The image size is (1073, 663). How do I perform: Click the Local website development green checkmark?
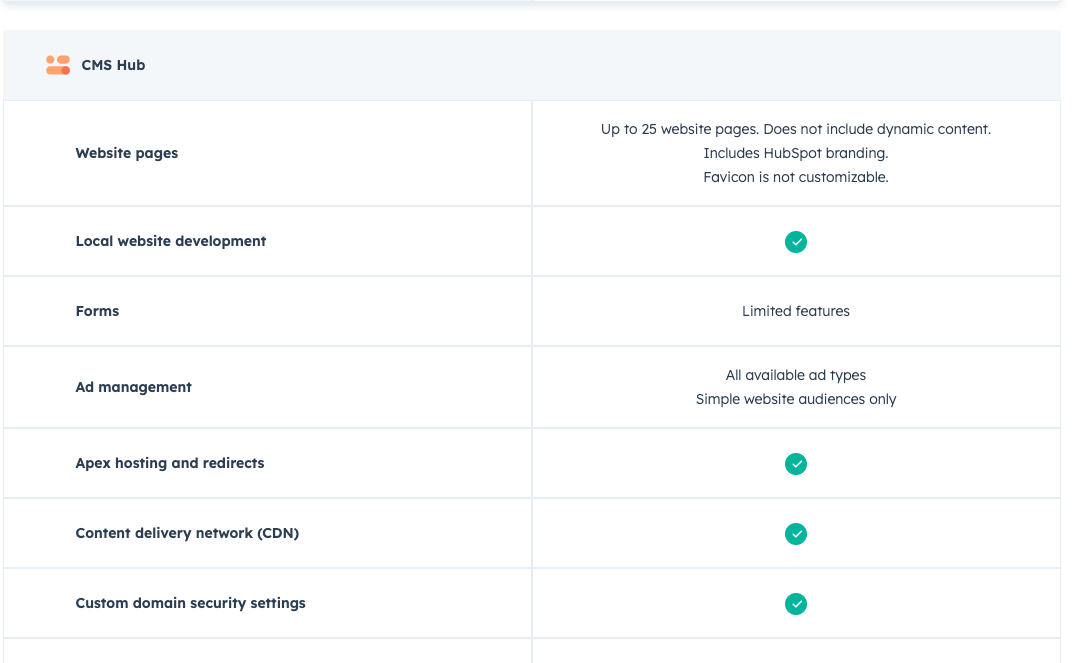[x=795, y=242]
